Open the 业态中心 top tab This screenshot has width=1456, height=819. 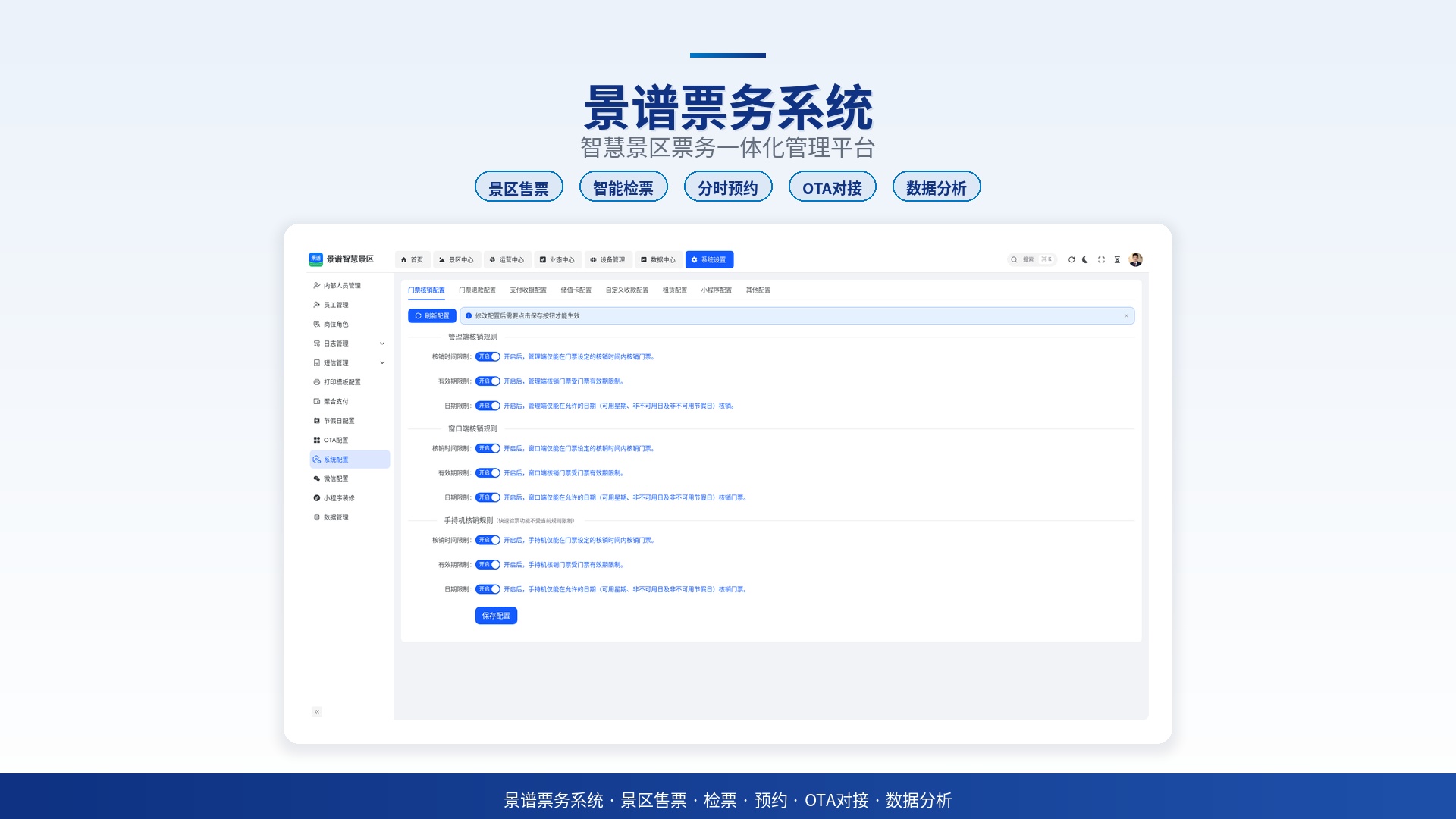click(558, 260)
